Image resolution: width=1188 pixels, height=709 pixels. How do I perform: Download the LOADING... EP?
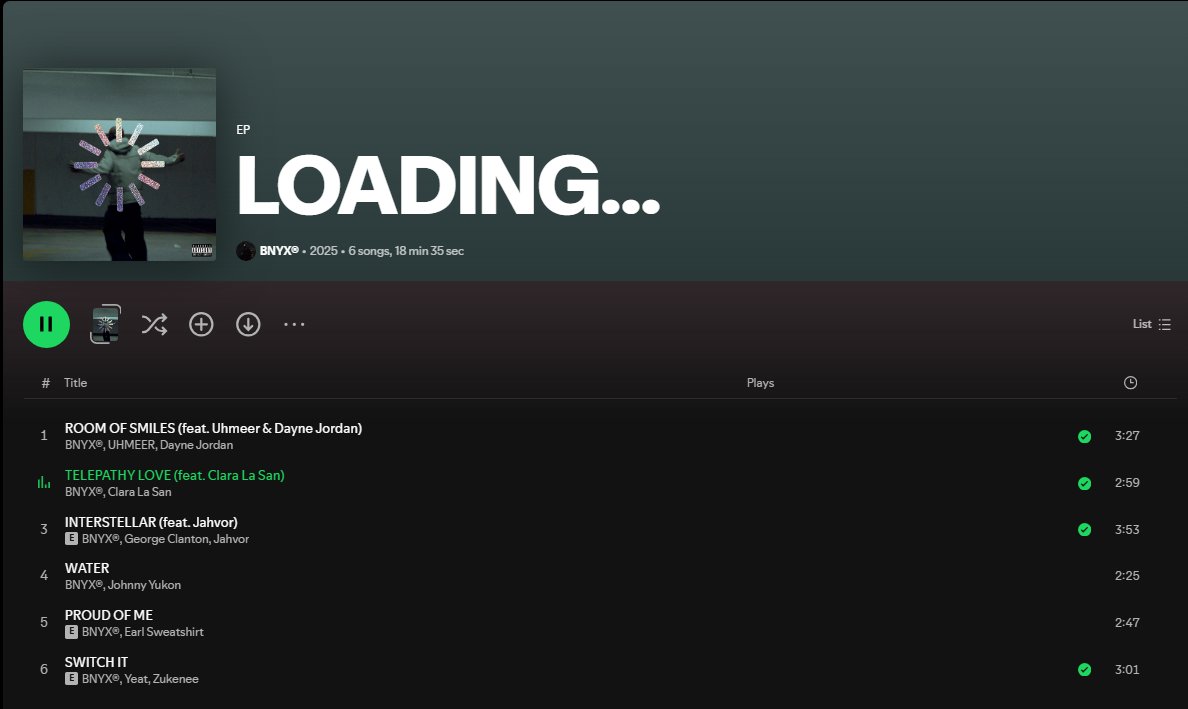(248, 324)
